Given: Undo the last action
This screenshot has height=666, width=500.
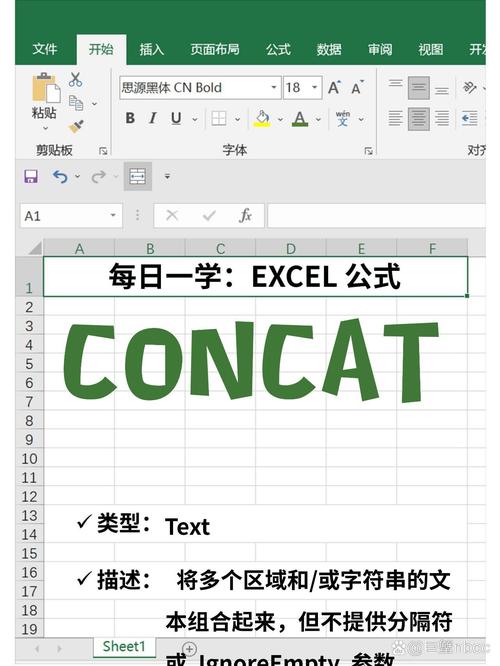Looking at the screenshot, I should pos(60,176).
